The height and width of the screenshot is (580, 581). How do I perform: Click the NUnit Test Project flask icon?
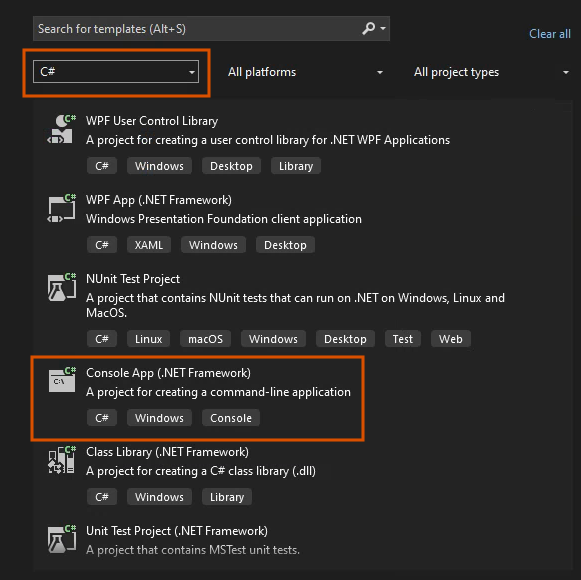point(62,287)
